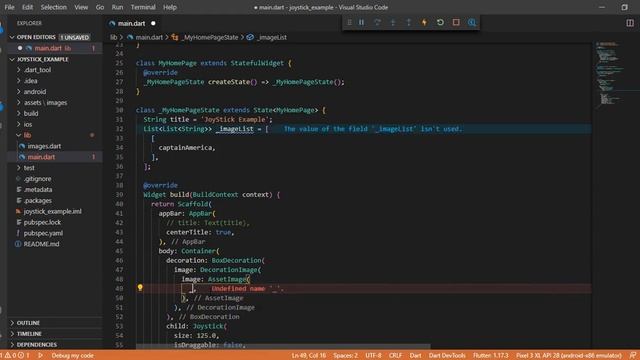
Task: Open Selection menu
Action: 53,7
